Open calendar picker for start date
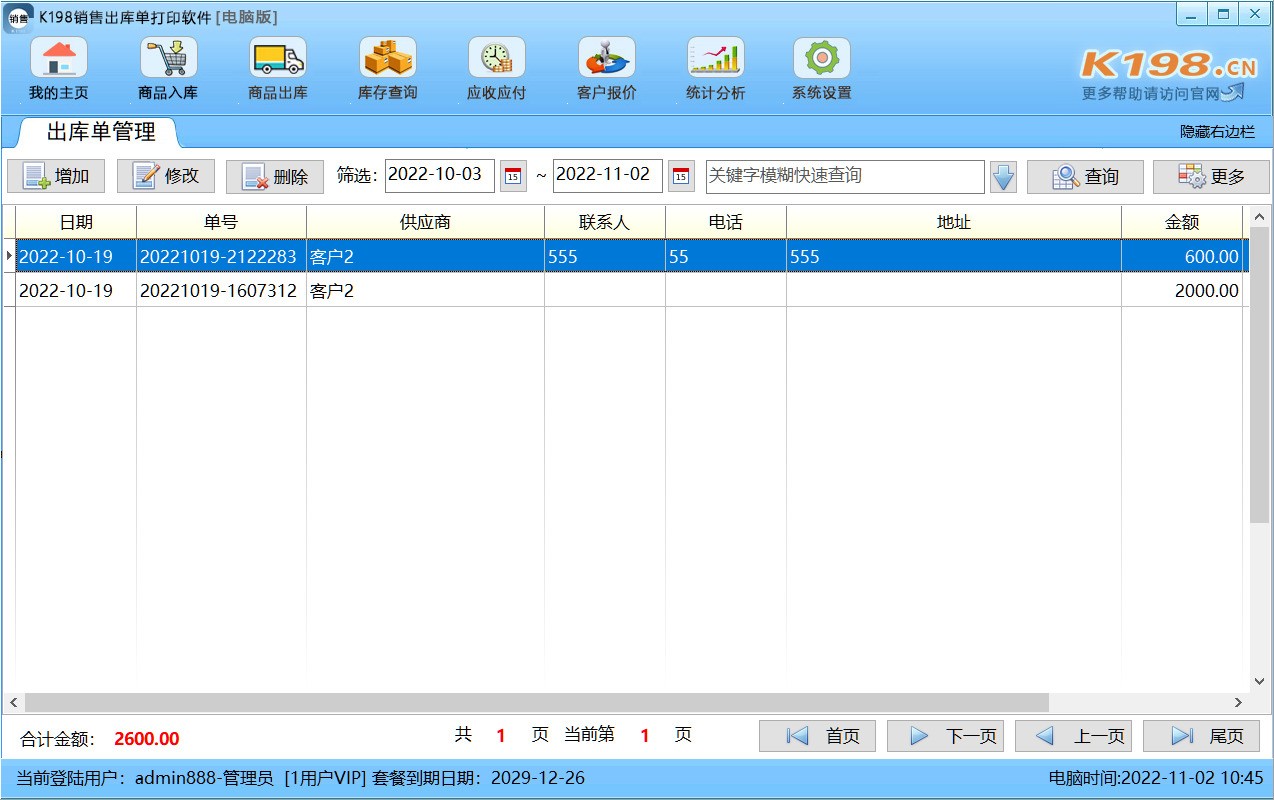 pos(513,177)
